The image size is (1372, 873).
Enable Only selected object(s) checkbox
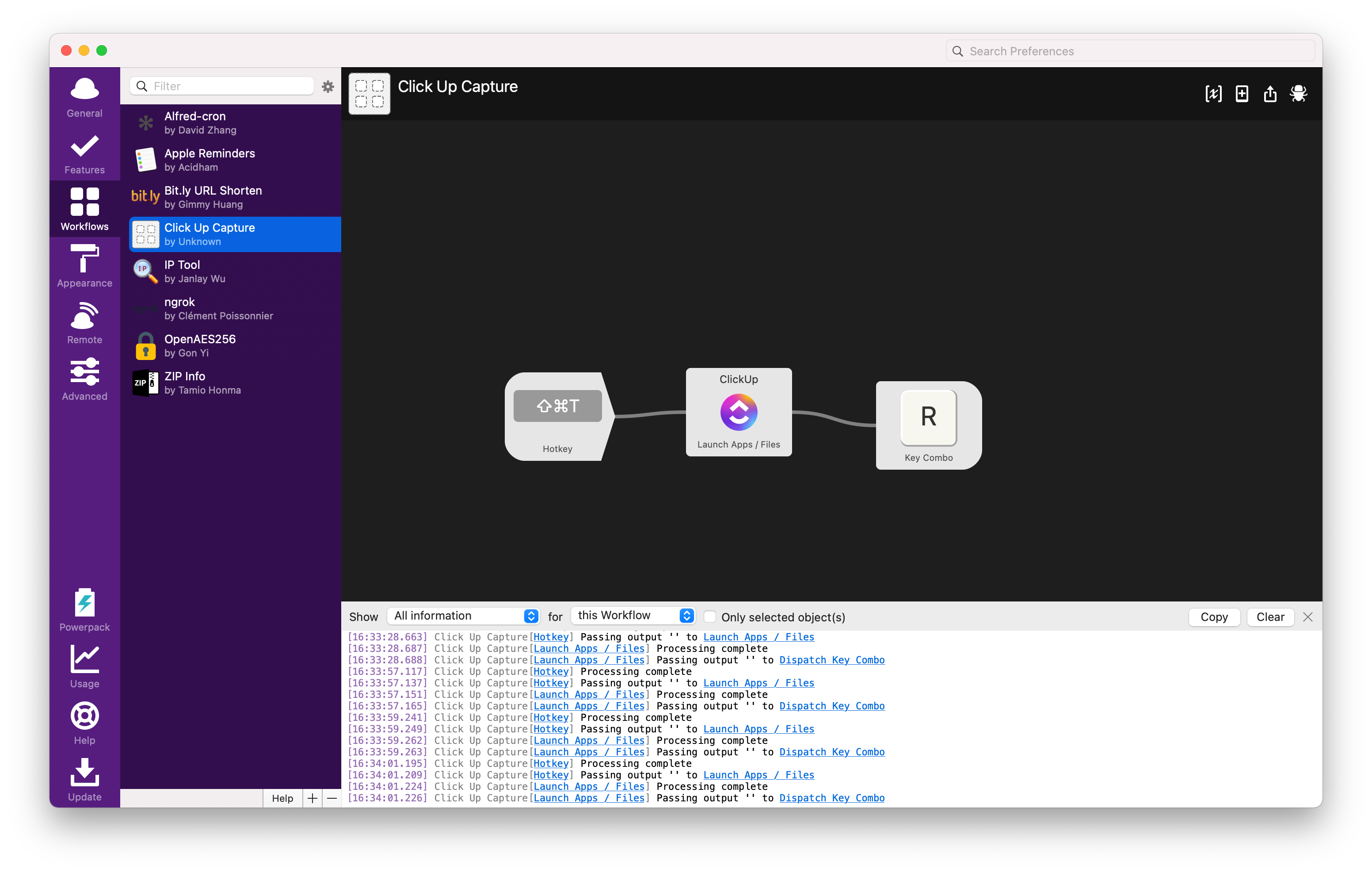tap(710, 616)
